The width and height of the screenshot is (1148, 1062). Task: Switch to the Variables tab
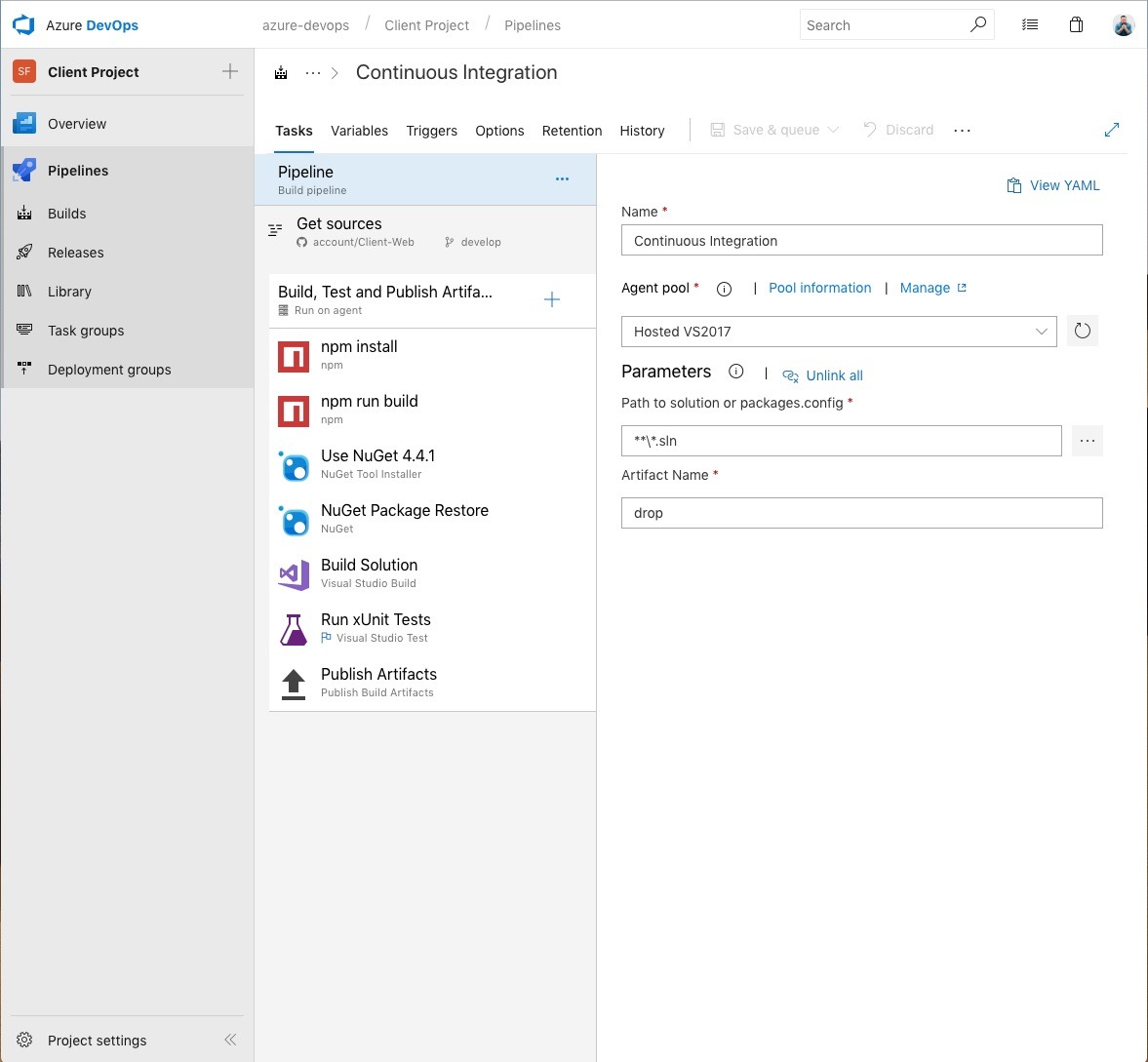click(x=359, y=131)
